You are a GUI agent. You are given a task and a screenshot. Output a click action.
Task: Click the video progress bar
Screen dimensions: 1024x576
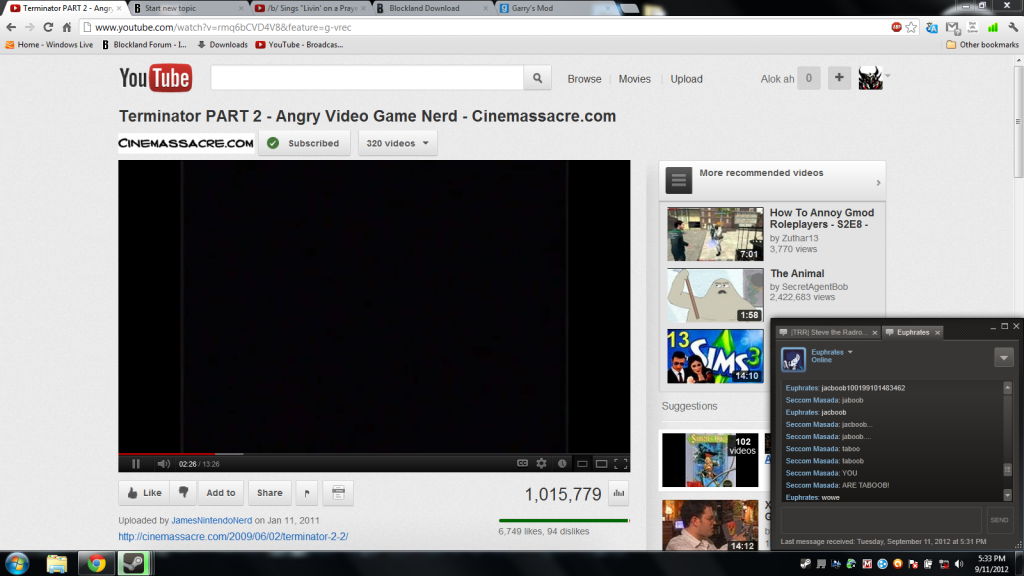(x=374, y=453)
